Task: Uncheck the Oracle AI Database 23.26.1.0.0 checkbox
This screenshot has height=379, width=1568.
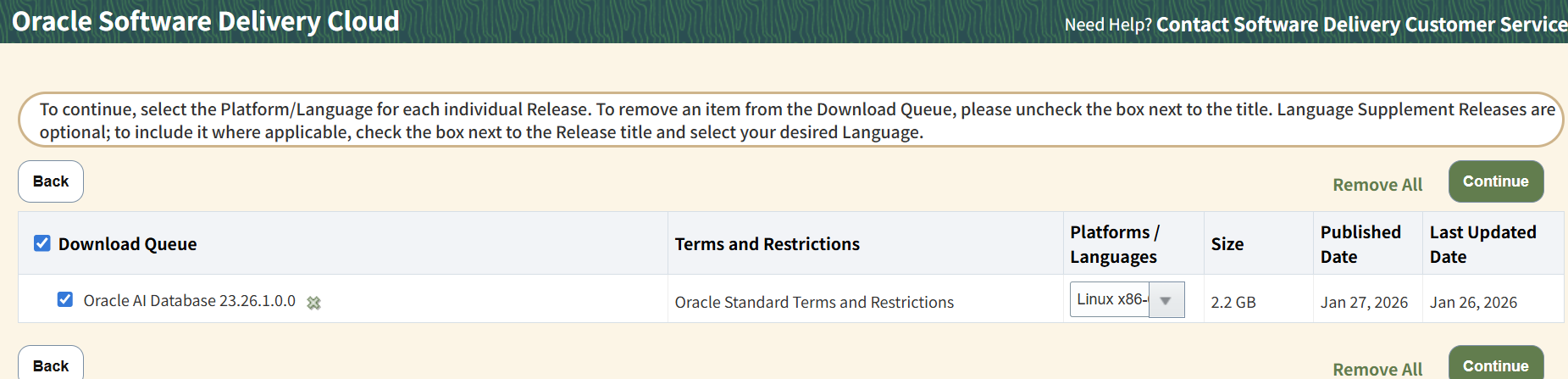Action: coord(65,299)
